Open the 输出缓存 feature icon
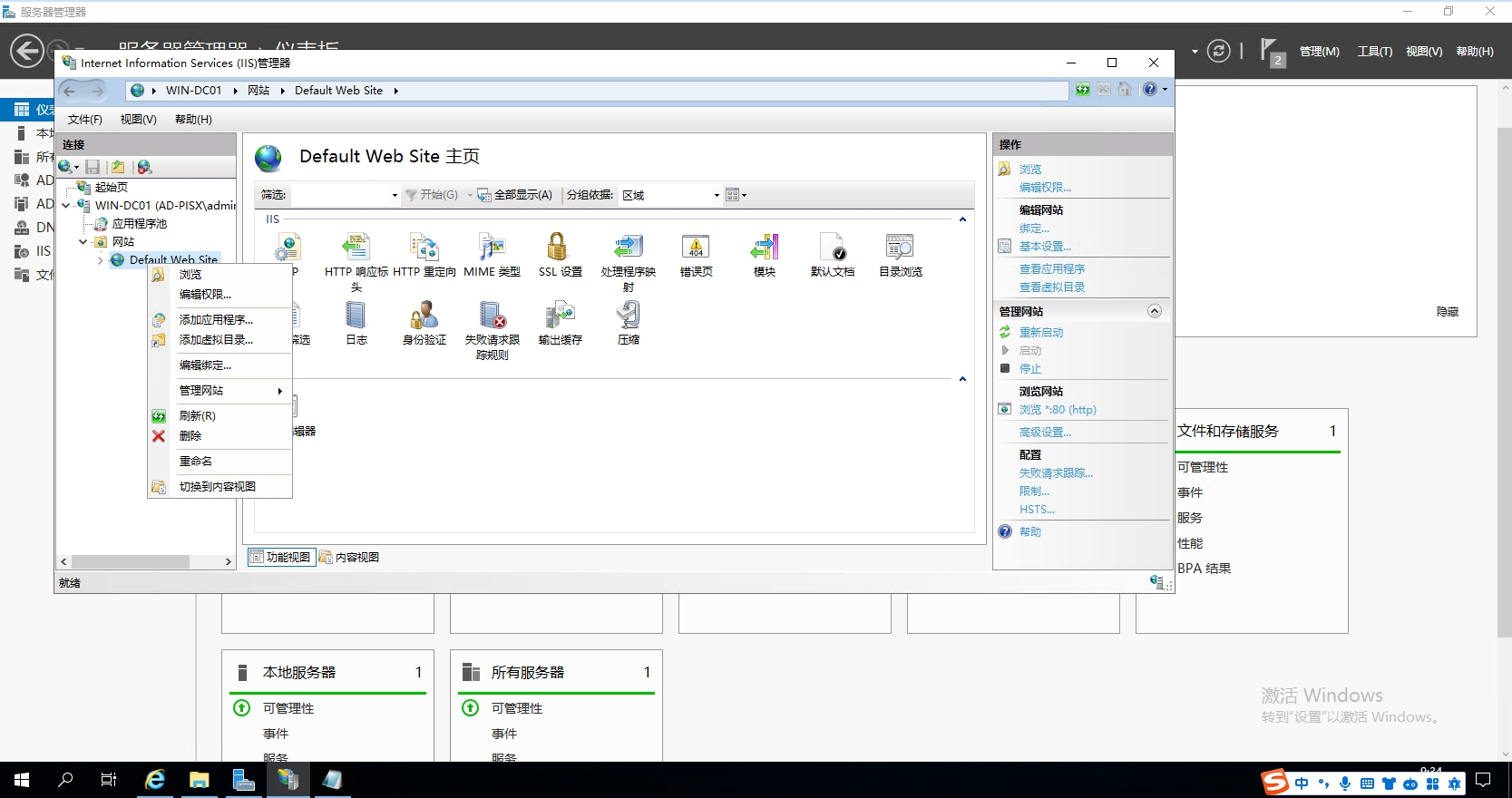The image size is (1512, 798). point(560,316)
